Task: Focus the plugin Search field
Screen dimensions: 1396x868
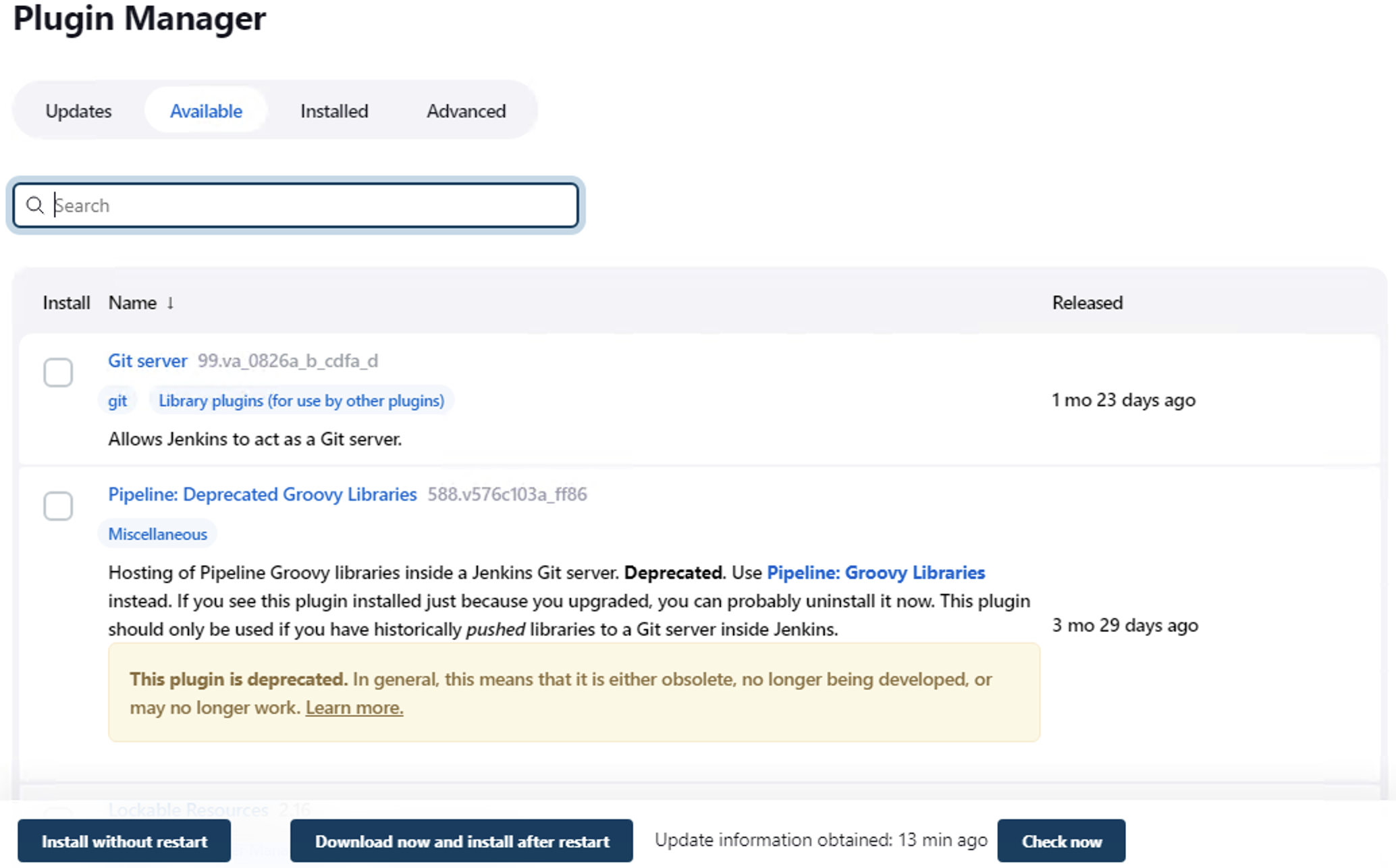Action: pyautogui.click(x=311, y=205)
